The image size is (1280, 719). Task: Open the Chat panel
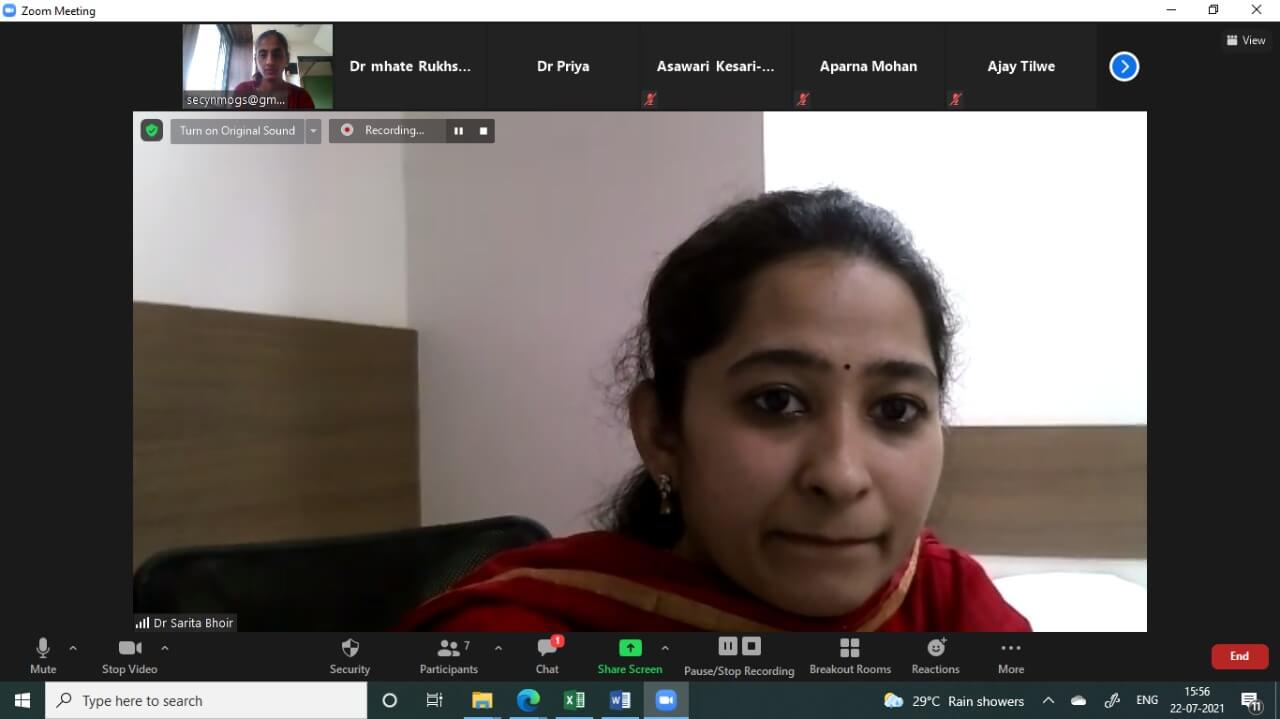[x=547, y=656]
